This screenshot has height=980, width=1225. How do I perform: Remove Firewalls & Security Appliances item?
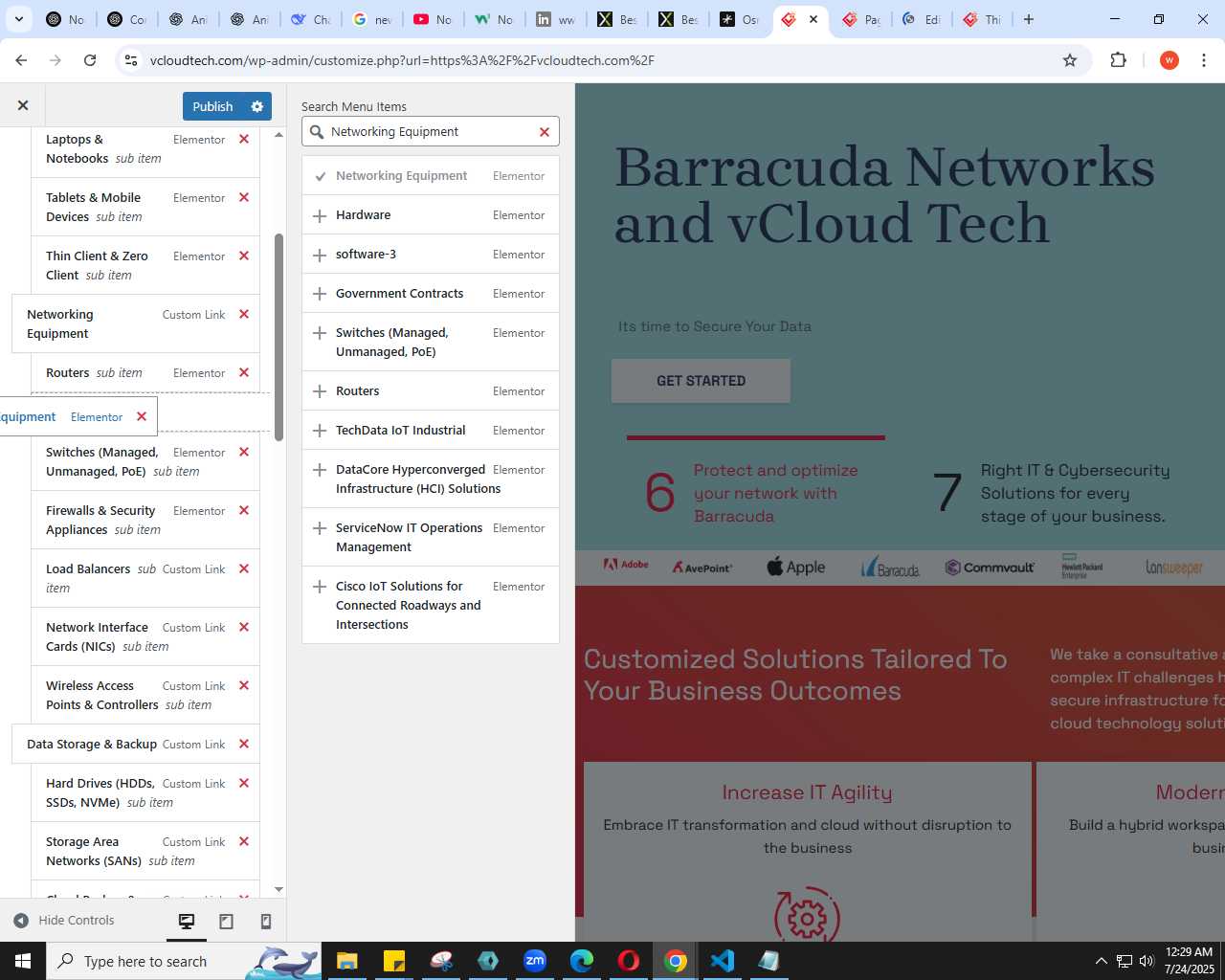[244, 510]
